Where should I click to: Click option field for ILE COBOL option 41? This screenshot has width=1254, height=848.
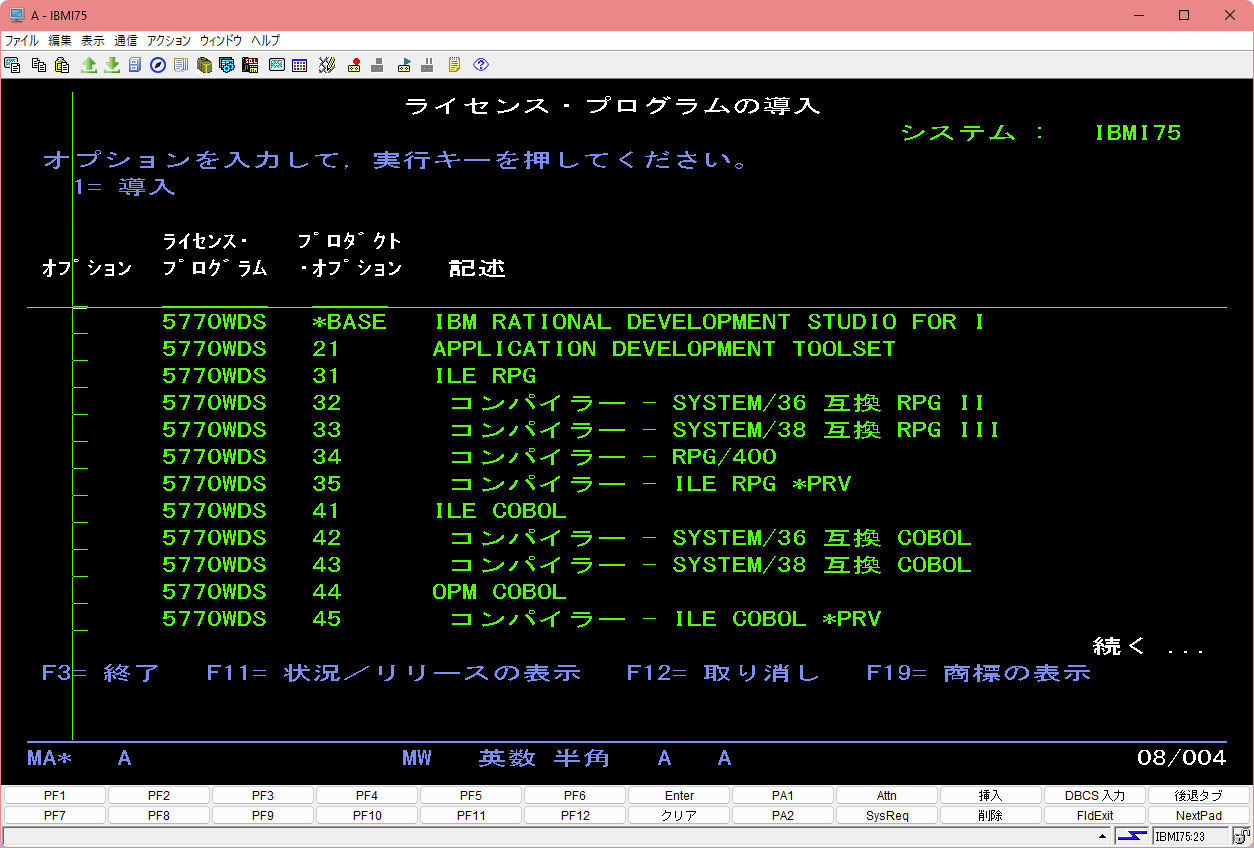click(80, 511)
